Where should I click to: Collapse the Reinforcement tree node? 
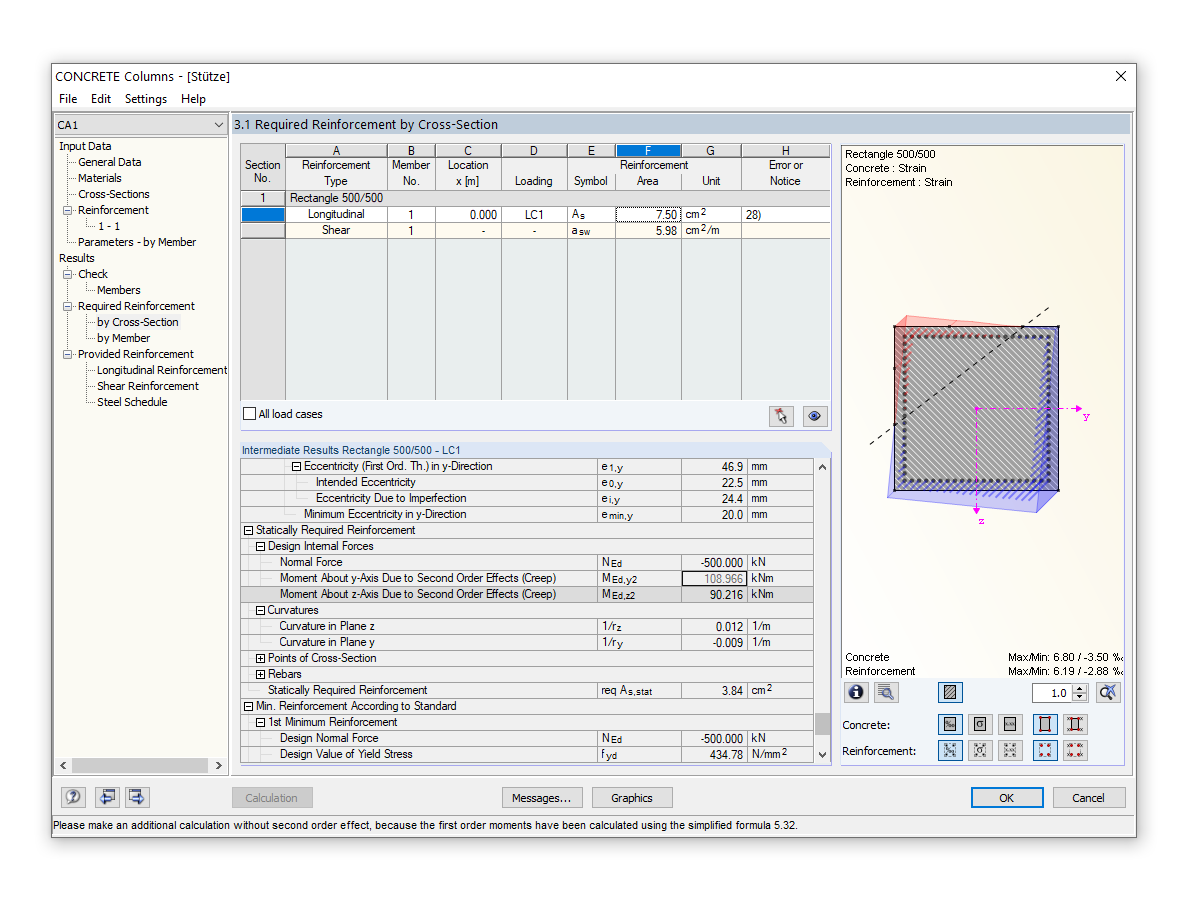click(68, 210)
